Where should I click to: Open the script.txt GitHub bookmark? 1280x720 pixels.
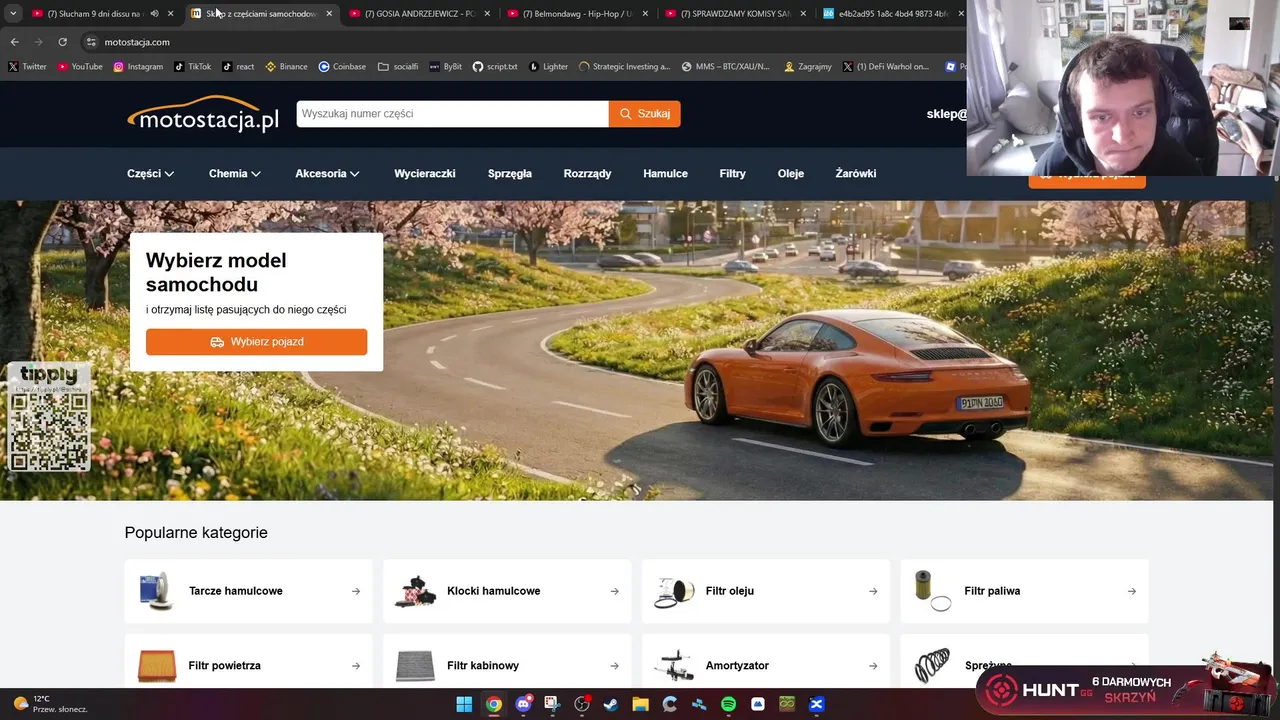click(x=495, y=67)
